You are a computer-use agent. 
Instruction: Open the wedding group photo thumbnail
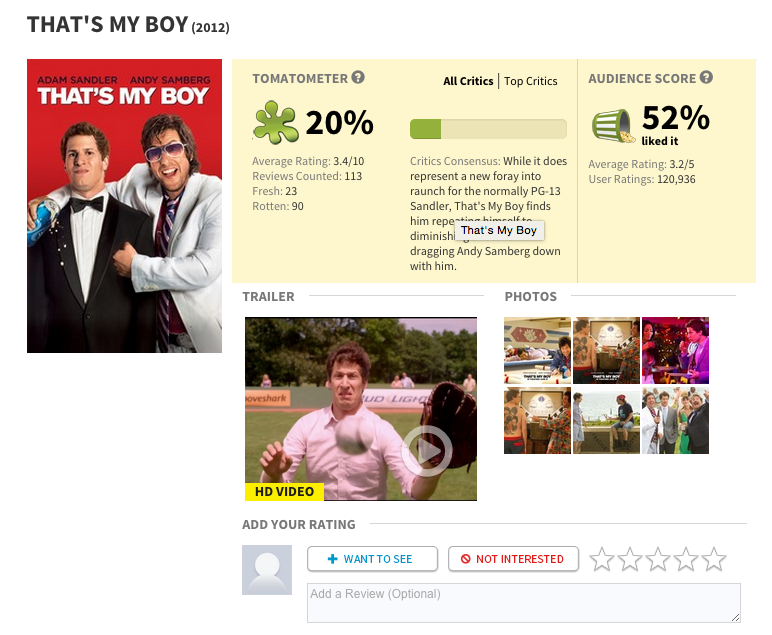(x=676, y=420)
